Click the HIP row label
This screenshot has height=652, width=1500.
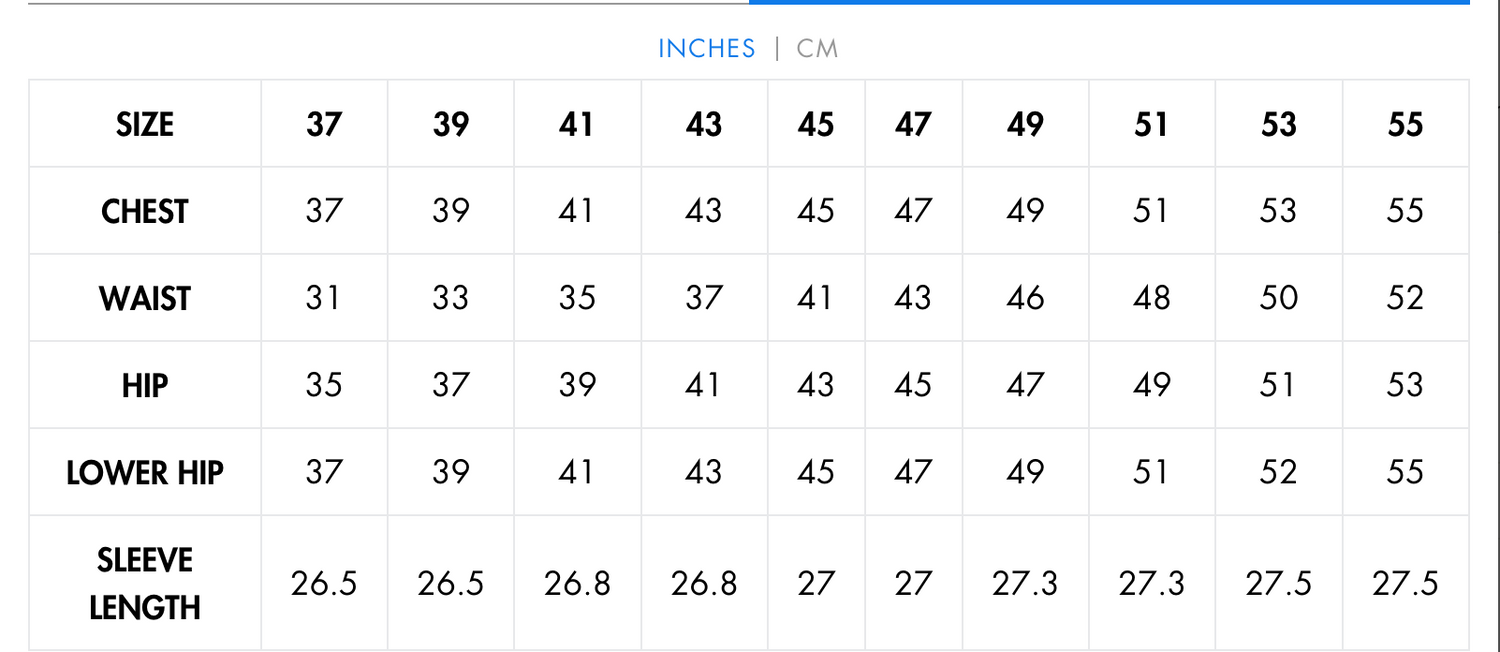coord(145,386)
